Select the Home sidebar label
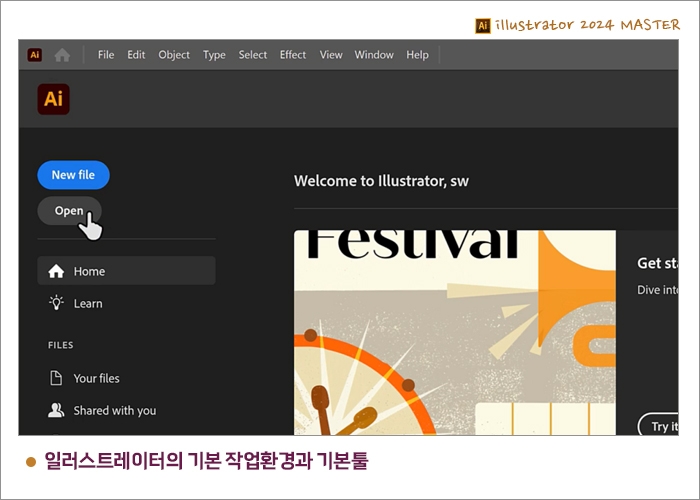The image size is (700, 500). click(89, 271)
